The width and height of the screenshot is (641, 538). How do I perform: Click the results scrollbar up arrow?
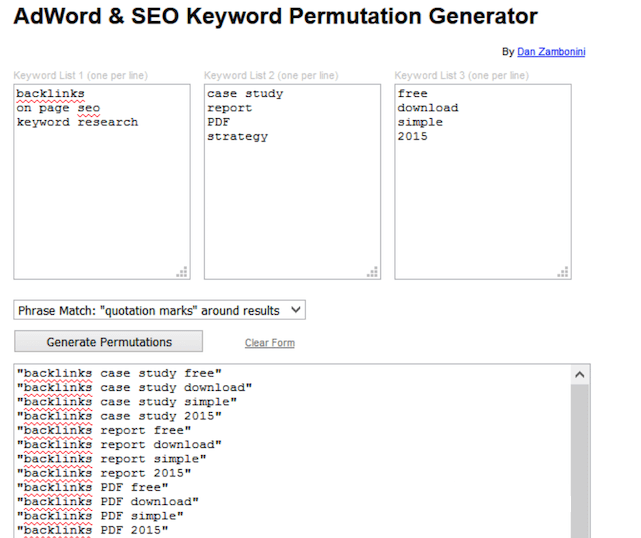(x=579, y=374)
